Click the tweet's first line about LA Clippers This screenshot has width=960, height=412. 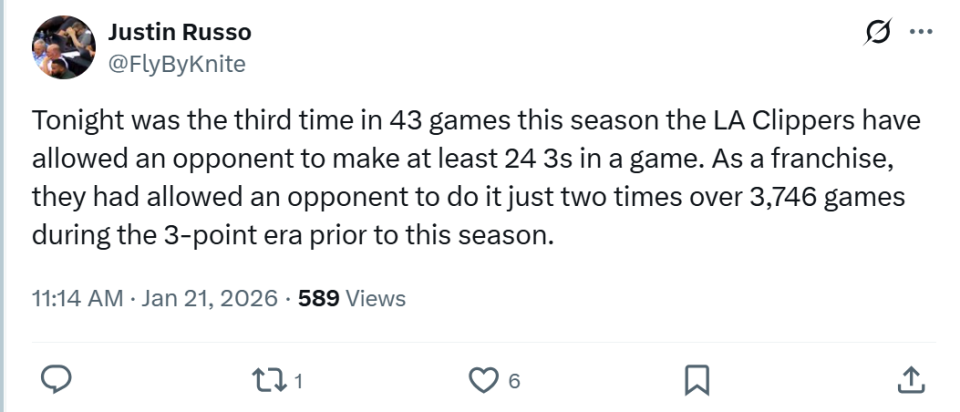[x=475, y=121]
